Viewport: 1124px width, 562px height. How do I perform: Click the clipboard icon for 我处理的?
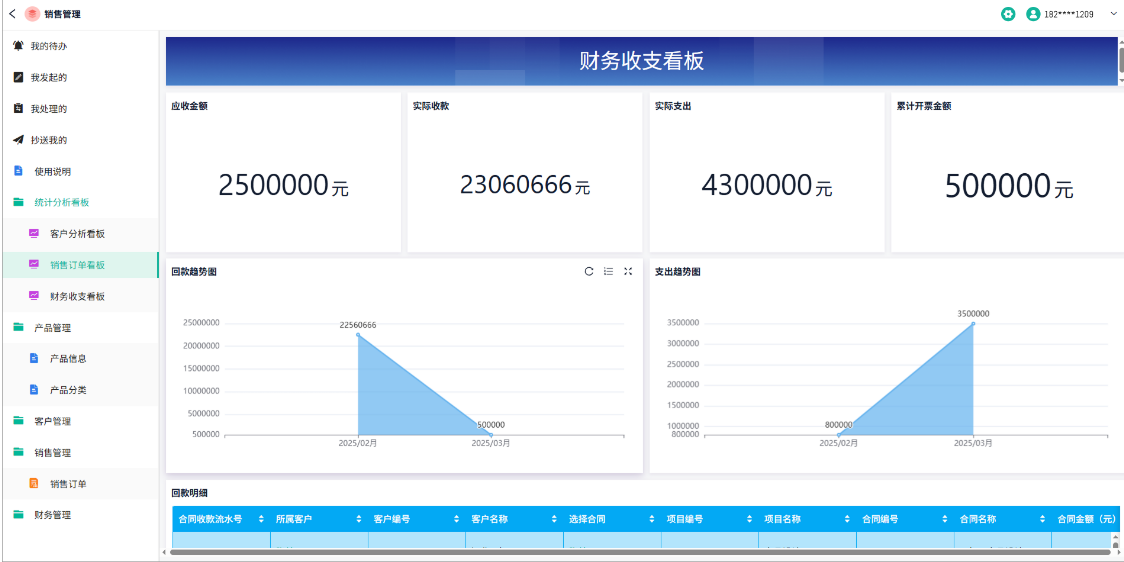pyautogui.click(x=19, y=108)
